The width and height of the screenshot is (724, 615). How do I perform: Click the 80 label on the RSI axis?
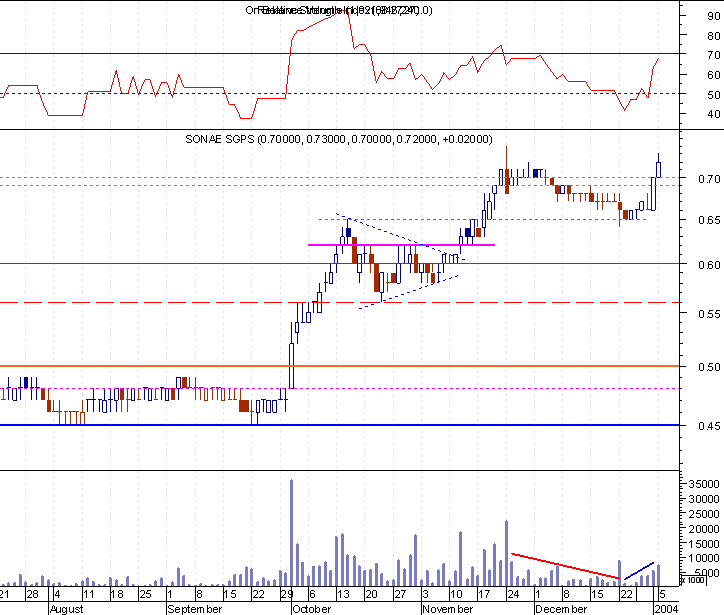point(713,36)
